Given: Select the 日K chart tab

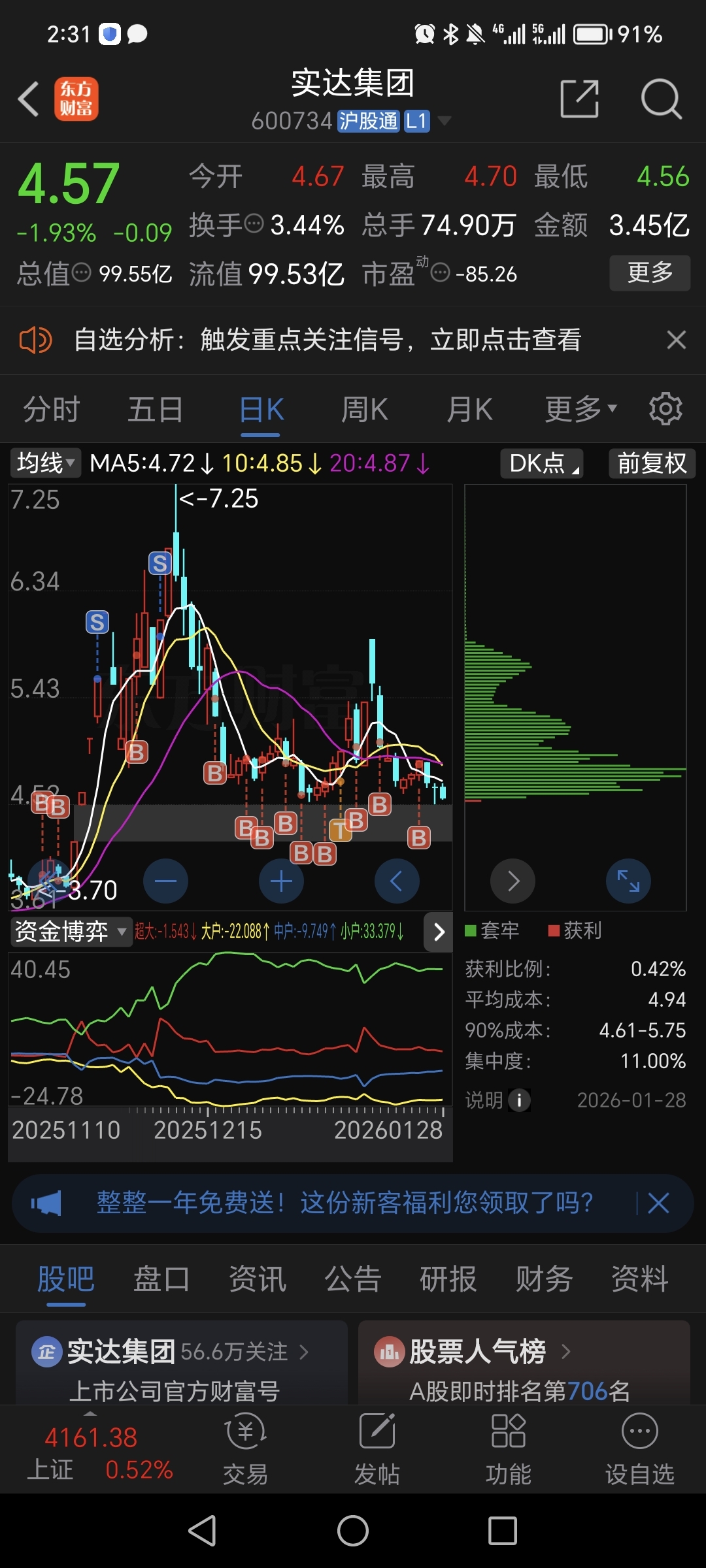Looking at the screenshot, I should point(261,410).
